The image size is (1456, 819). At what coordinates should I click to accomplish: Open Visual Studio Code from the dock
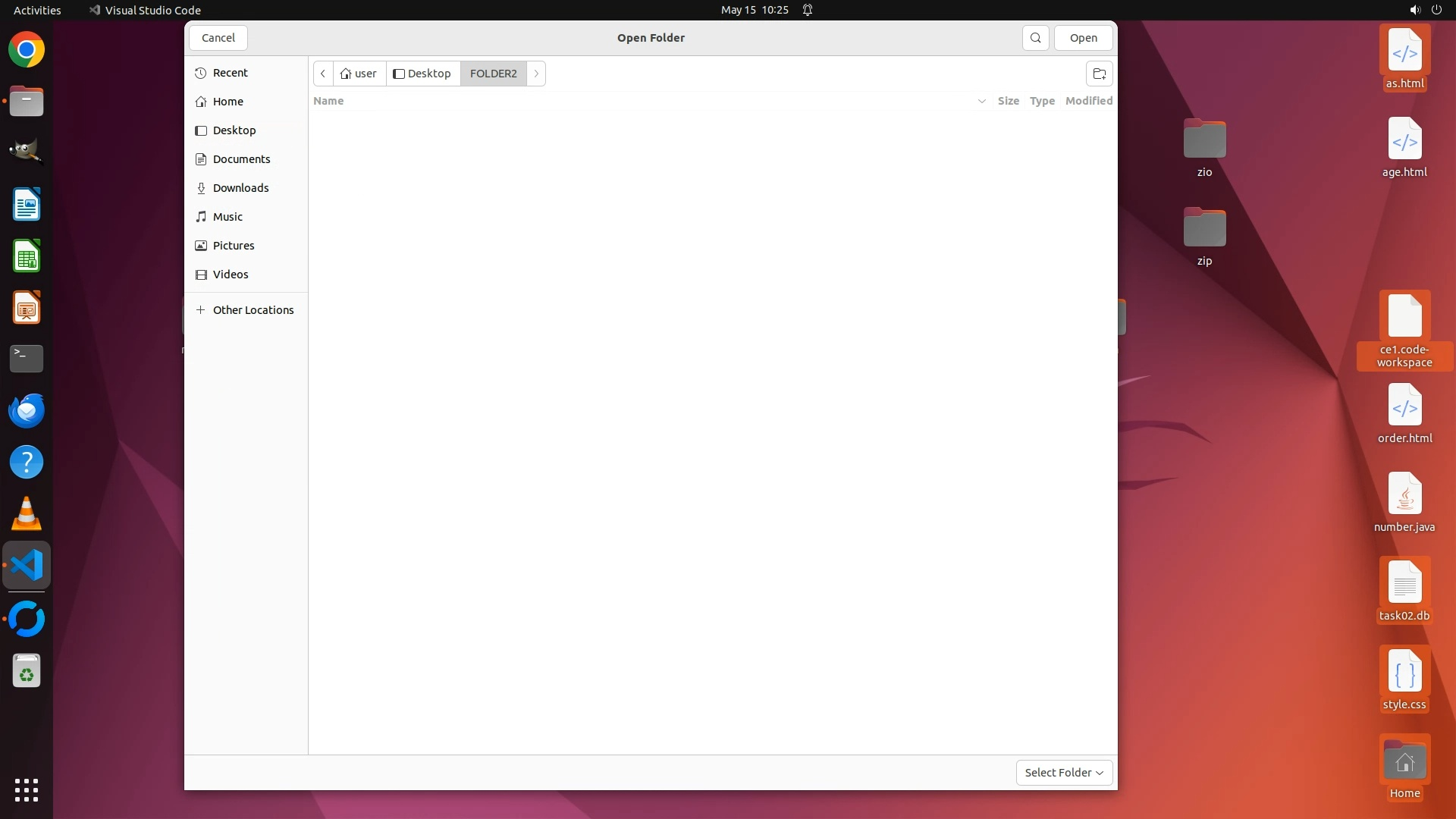tap(27, 566)
